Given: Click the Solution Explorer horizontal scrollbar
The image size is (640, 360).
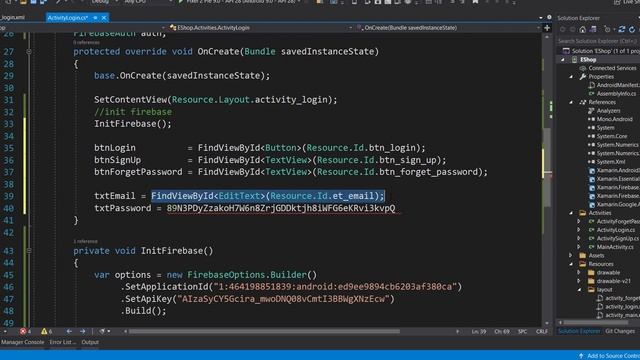Looking at the screenshot, I should pyautogui.click(x=597, y=322).
